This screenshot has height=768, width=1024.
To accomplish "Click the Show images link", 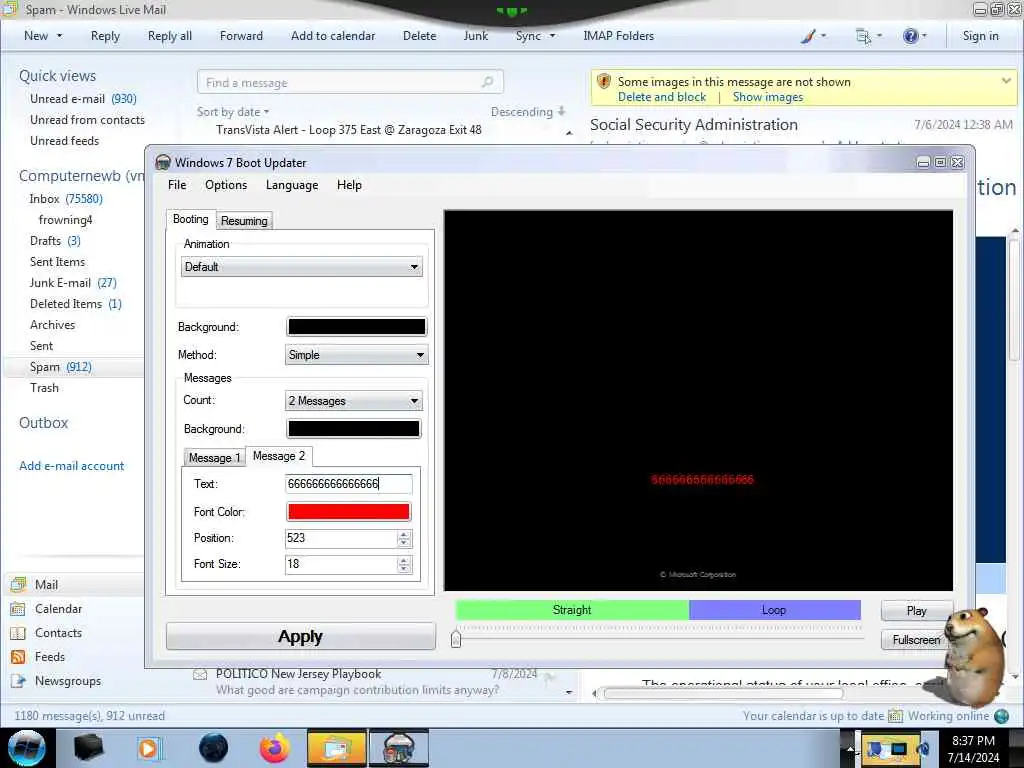I will [768, 97].
